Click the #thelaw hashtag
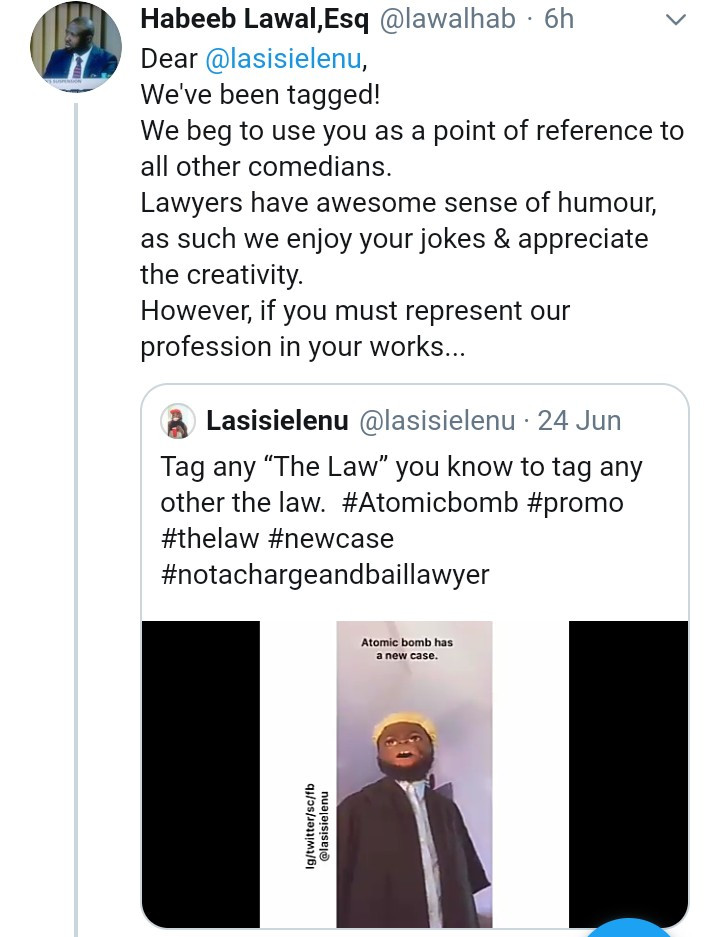This screenshot has height=937, width=720. [209, 538]
